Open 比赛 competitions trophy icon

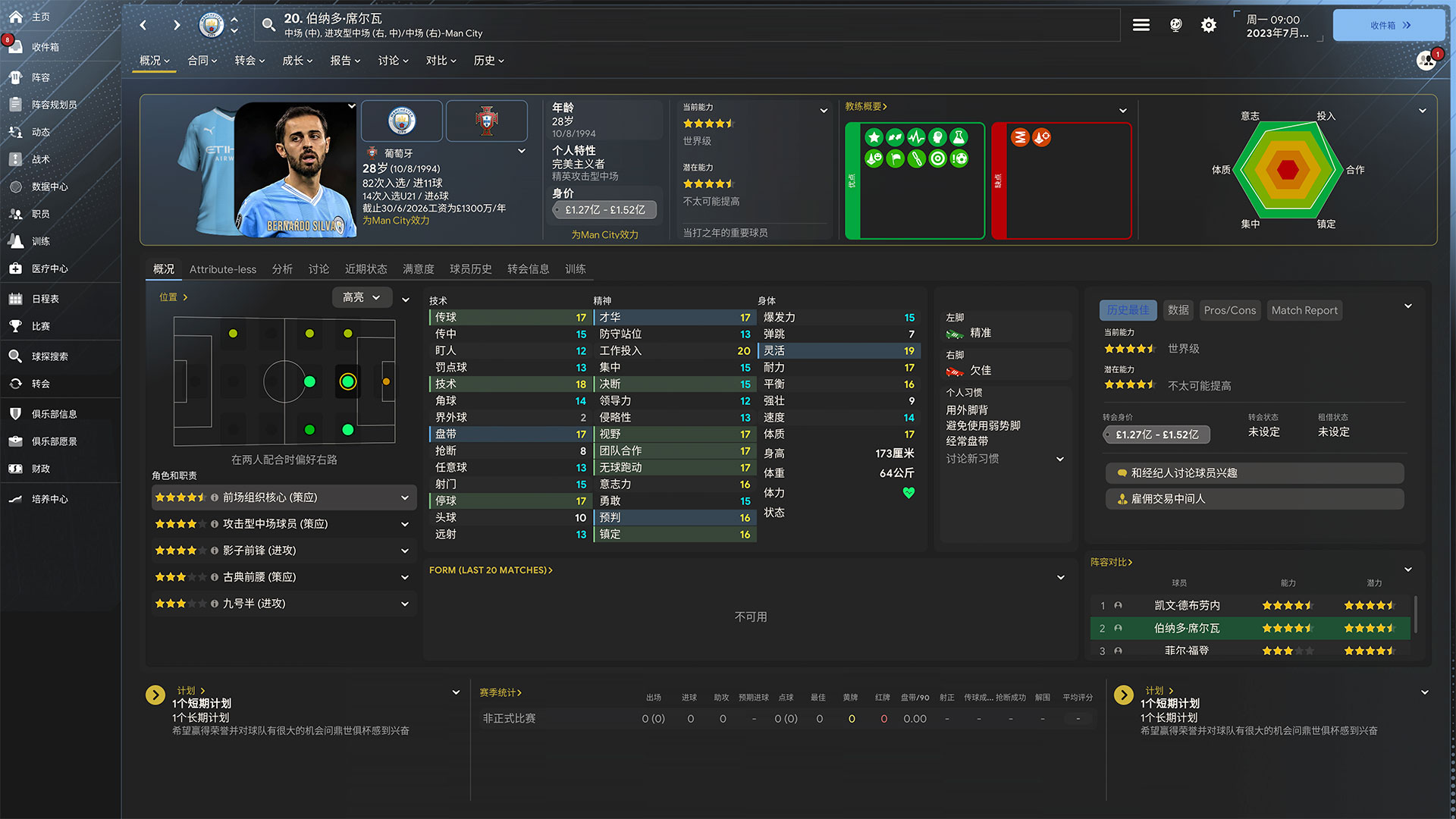click(x=15, y=326)
